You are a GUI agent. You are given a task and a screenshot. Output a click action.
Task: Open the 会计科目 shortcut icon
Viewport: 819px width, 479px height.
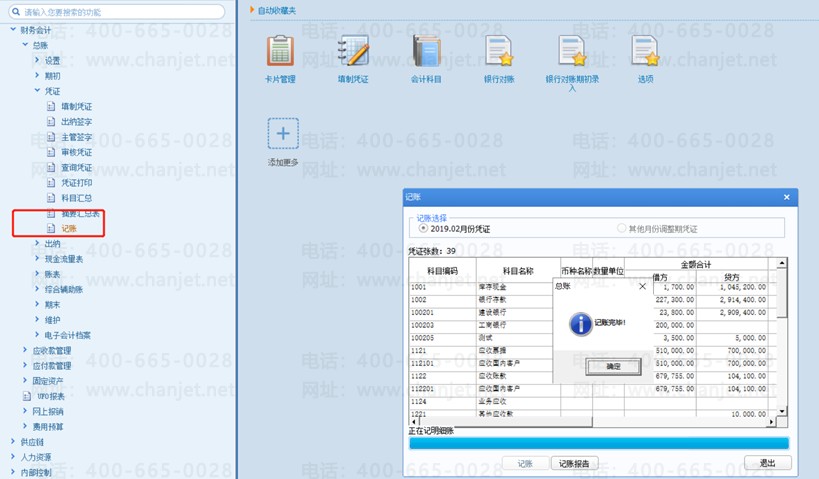point(427,51)
